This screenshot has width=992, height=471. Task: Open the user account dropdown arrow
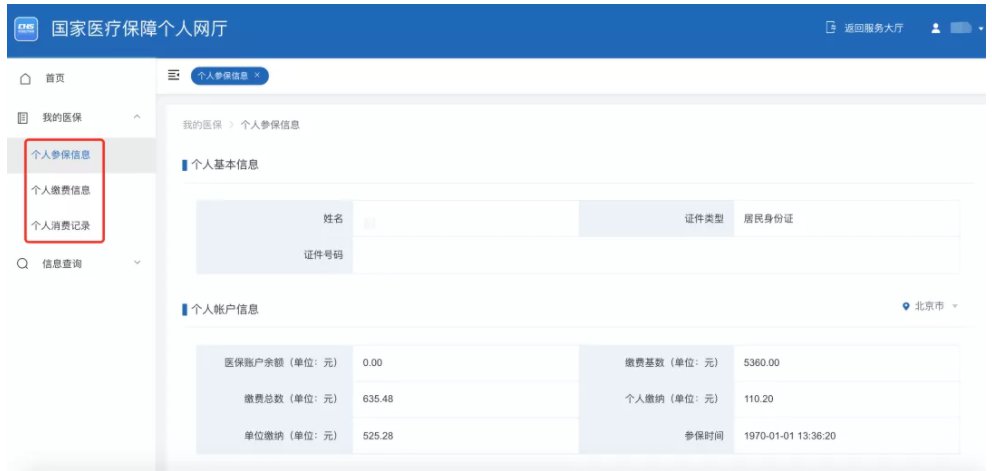coord(981,29)
